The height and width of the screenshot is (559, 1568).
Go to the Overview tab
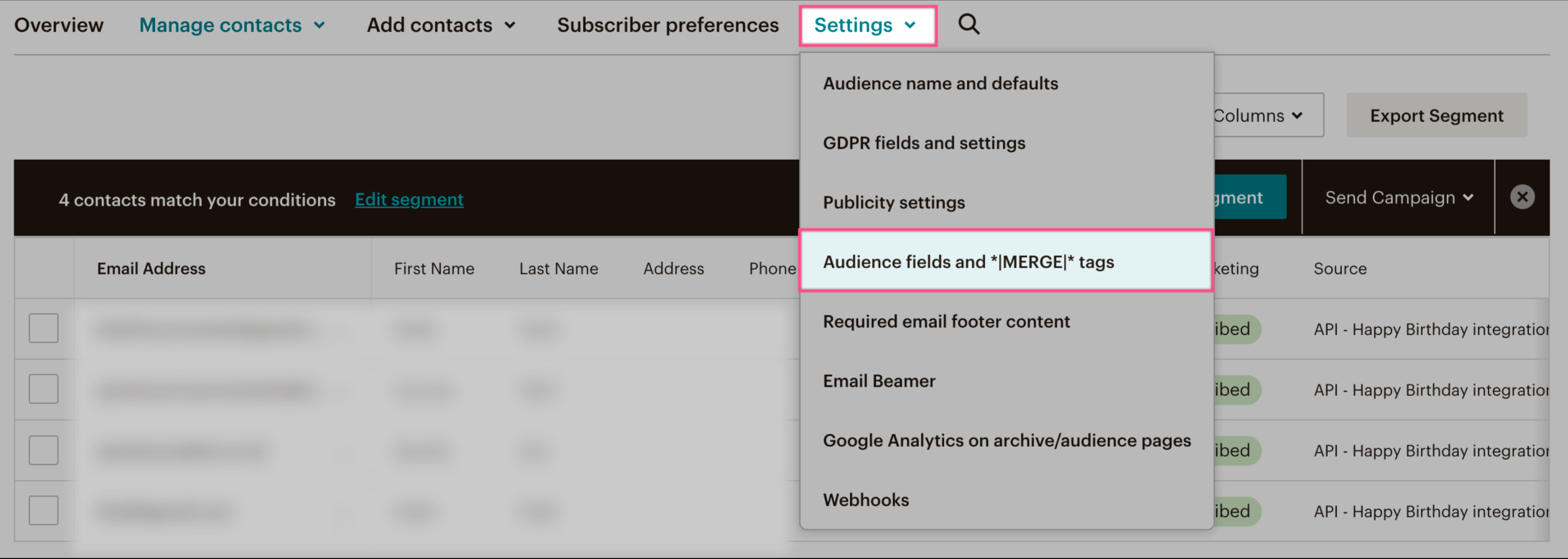(59, 25)
